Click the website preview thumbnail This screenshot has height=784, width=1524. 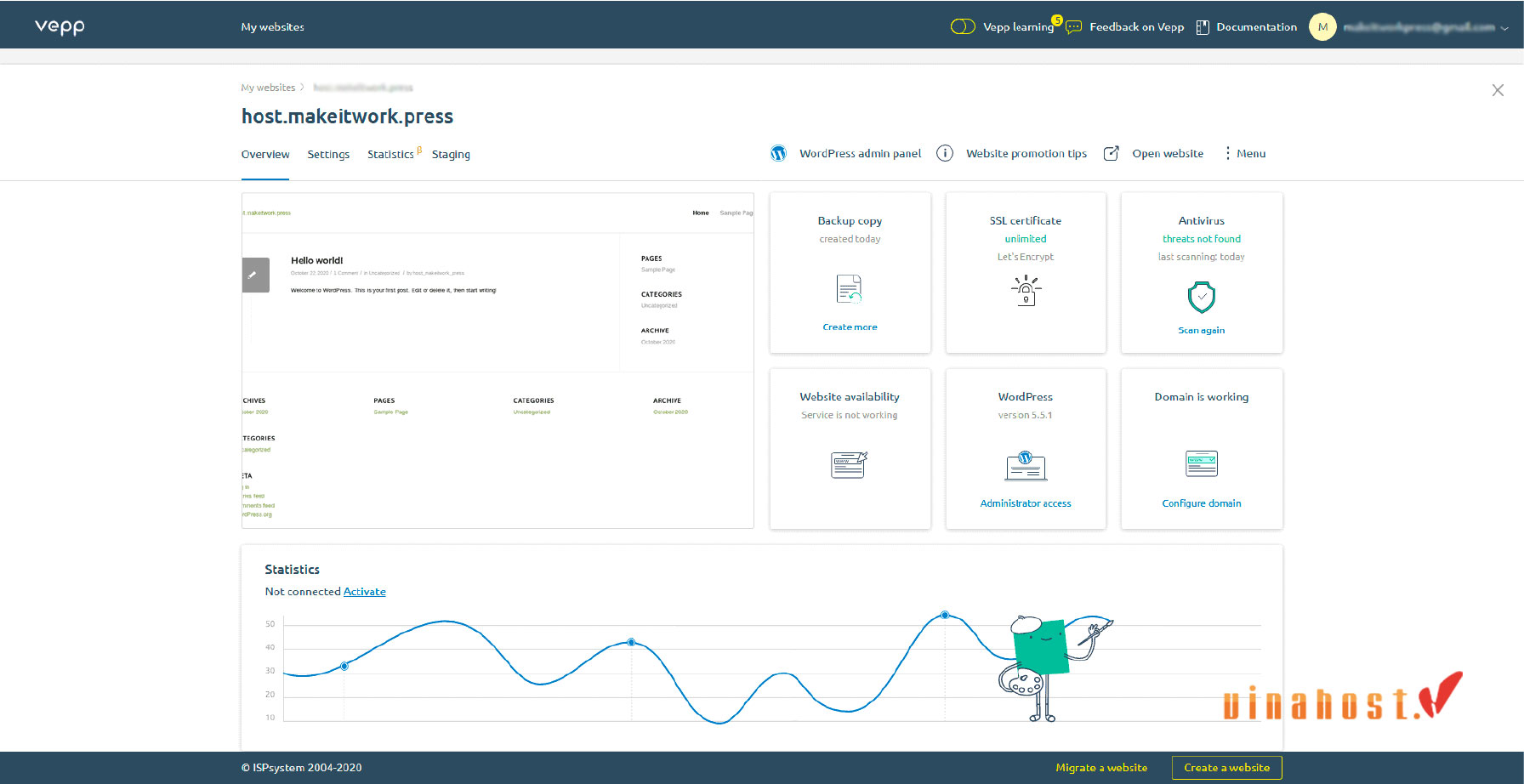[498, 361]
